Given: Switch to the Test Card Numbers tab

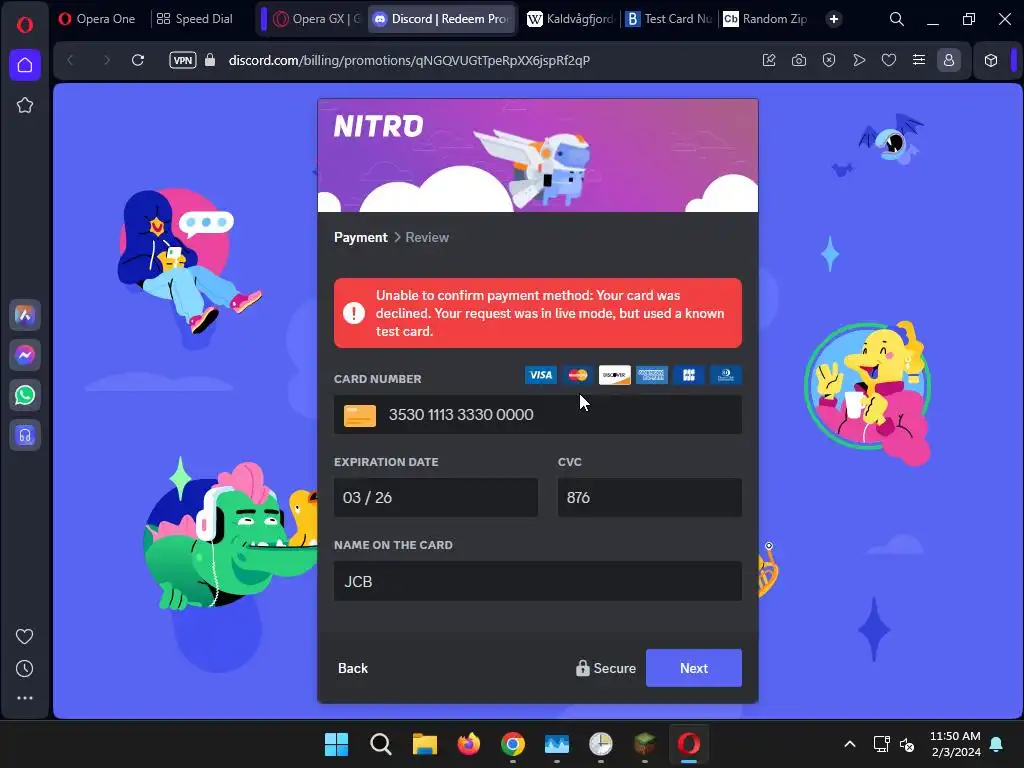Looking at the screenshot, I should [669, 19].
